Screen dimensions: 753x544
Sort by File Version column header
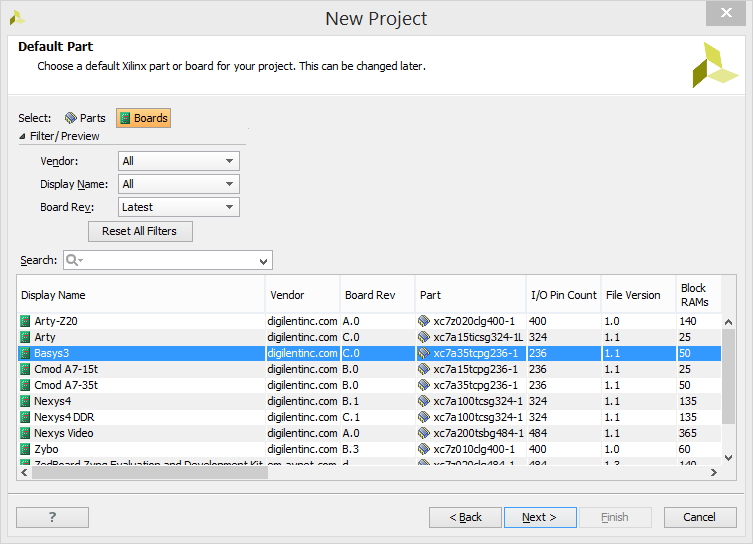point(638,295)
